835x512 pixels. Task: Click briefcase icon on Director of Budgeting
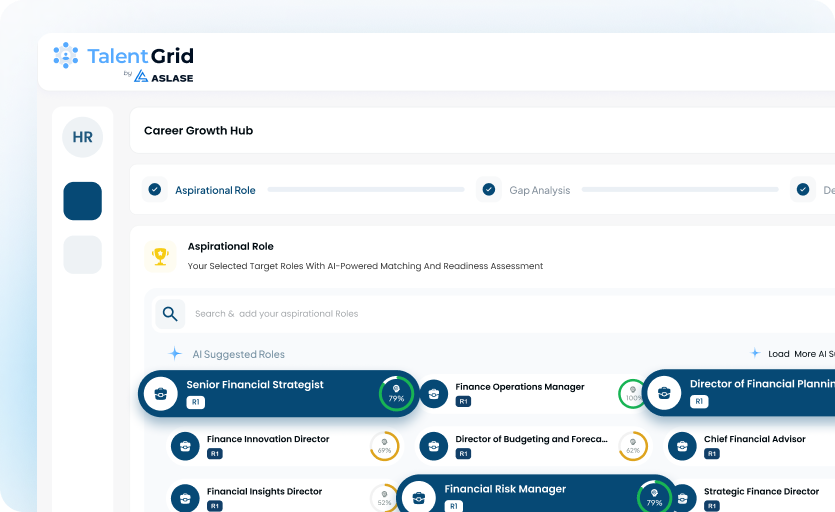[434, 446]
